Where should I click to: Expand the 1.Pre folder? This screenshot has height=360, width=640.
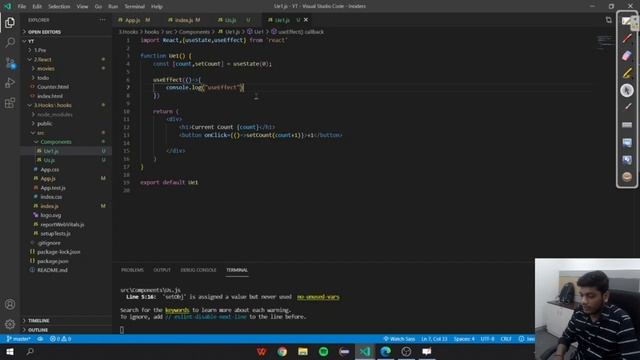click(66, 50)
